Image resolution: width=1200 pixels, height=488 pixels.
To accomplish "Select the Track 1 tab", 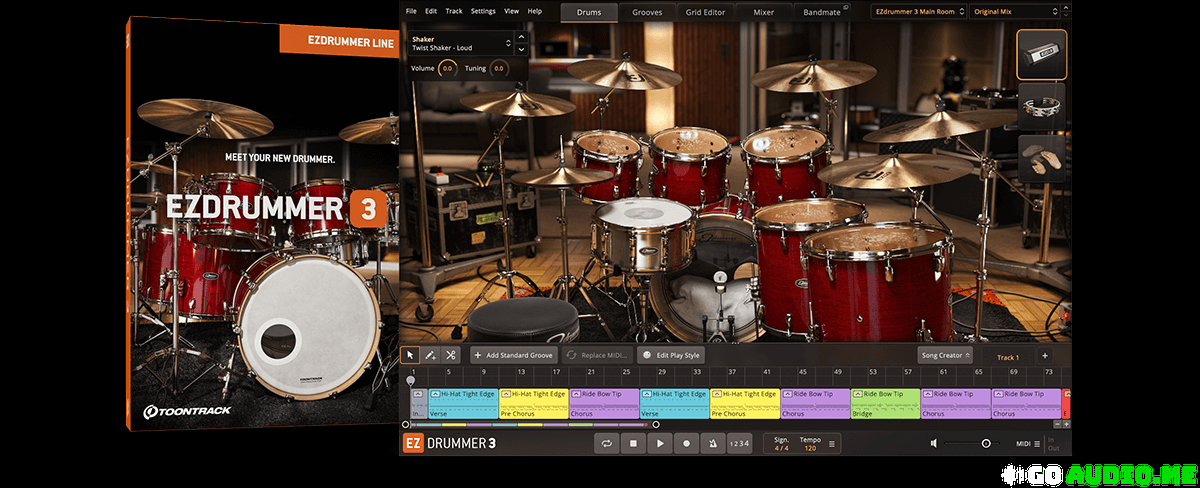I will 1007,357.
